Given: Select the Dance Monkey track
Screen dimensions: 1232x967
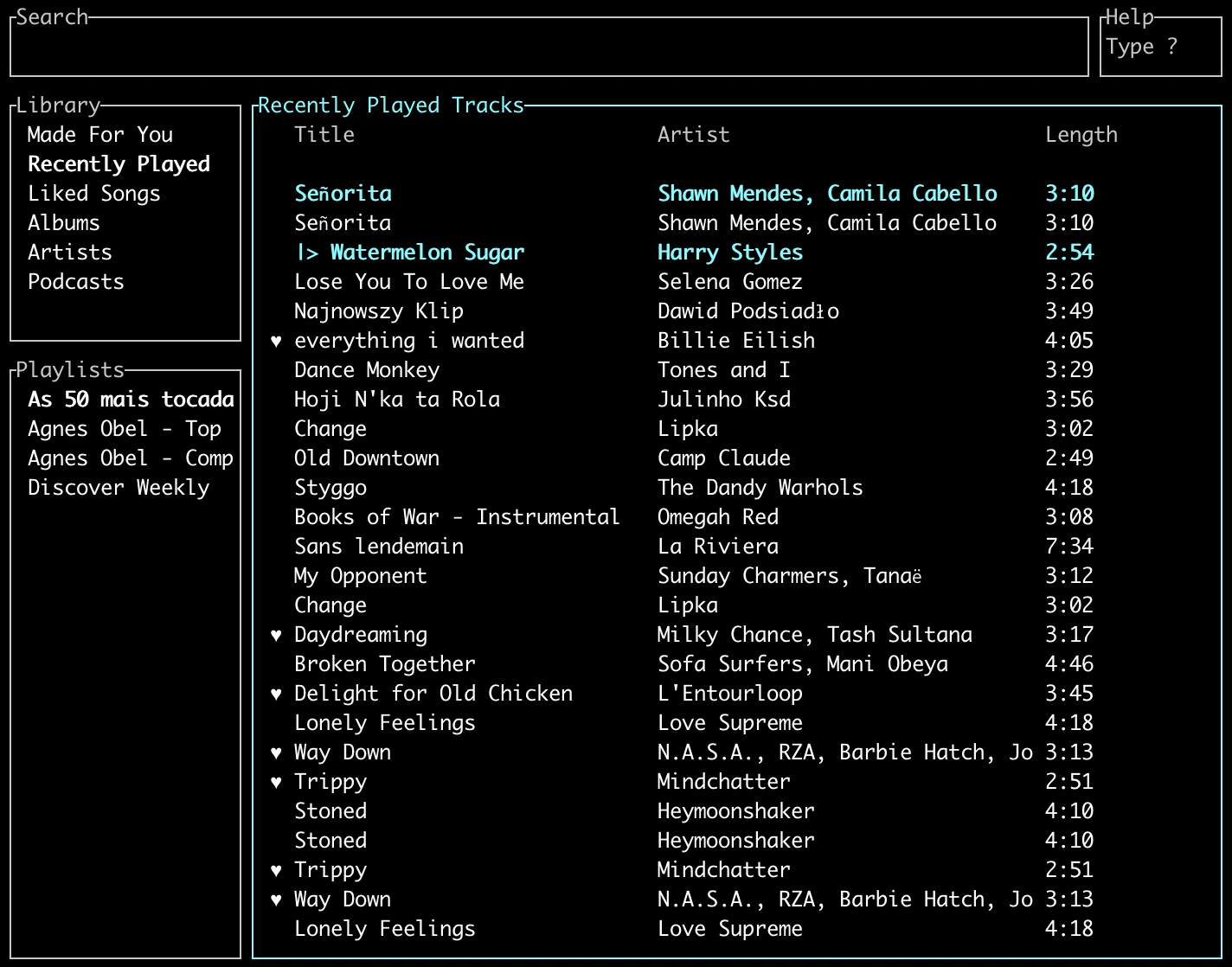Looking at the screenshot, I should [367, 370].
